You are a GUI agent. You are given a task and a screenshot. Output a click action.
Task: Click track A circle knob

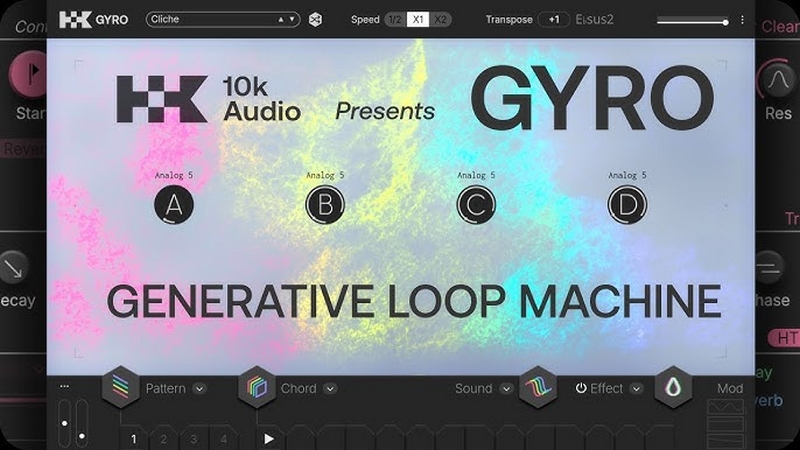pyautogui.click(x=174, y=205)
